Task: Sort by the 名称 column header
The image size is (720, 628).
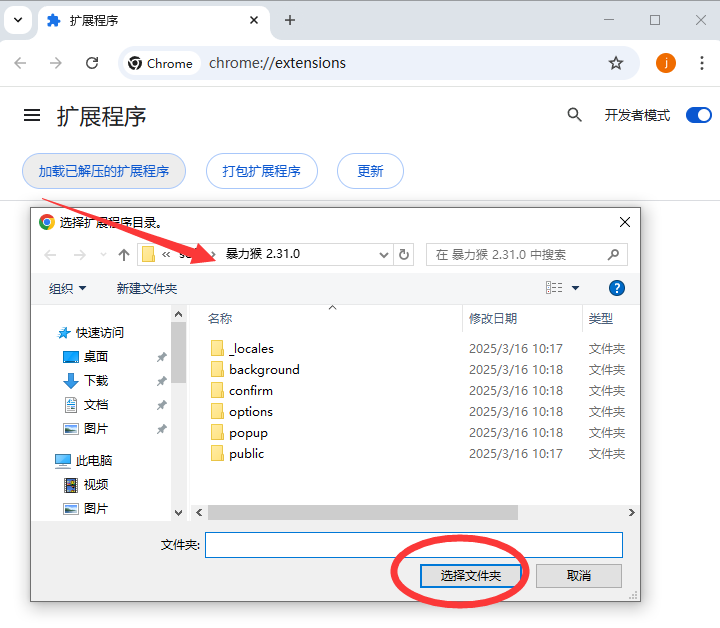Action: coord(220,318)
